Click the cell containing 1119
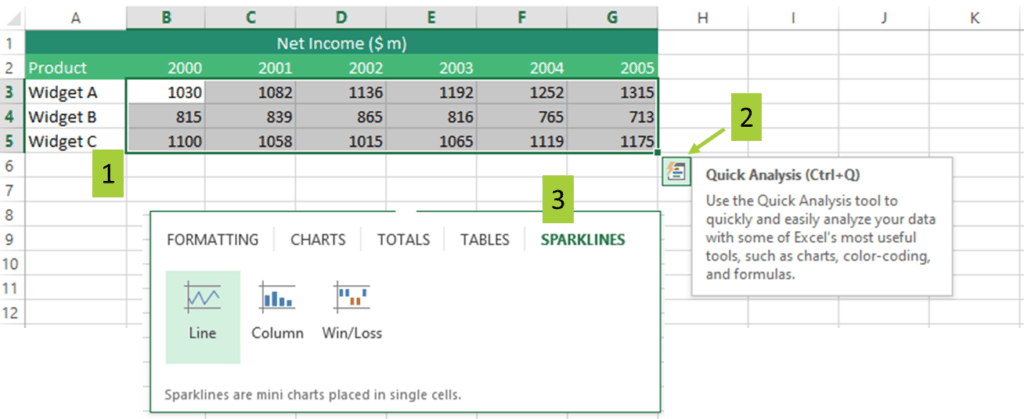Screen dimensions: 1024x419 [522, 141]
